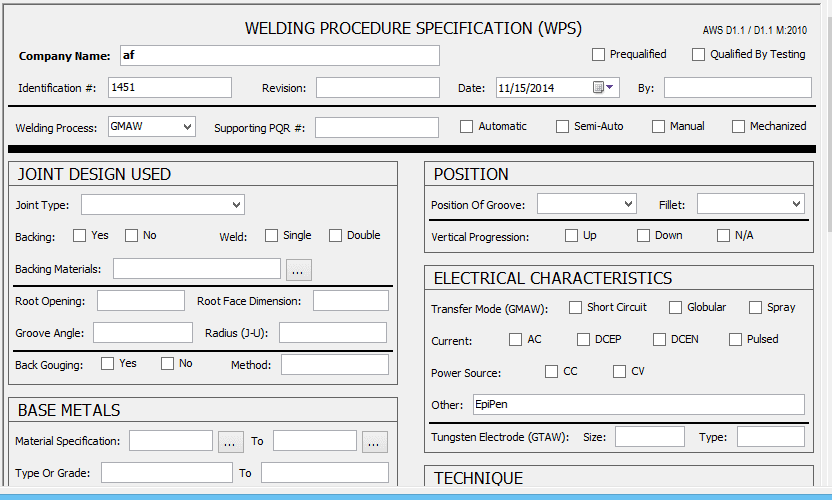Click the Groove Angle field

click(143, 333)
